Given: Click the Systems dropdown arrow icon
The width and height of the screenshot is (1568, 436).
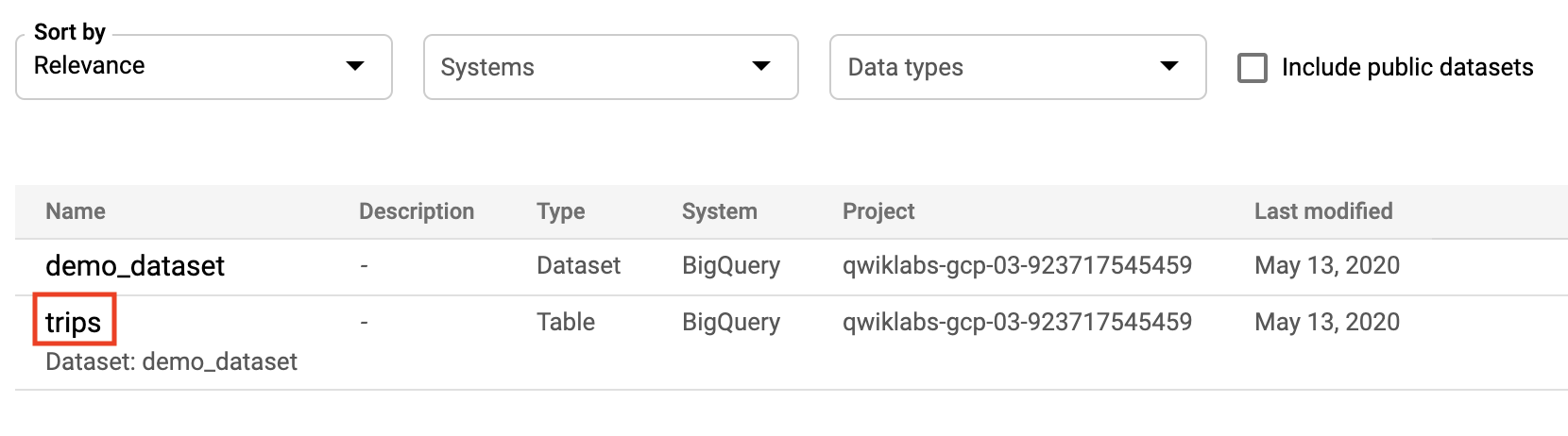Looking at the screenshot, I should pos(761,66).
